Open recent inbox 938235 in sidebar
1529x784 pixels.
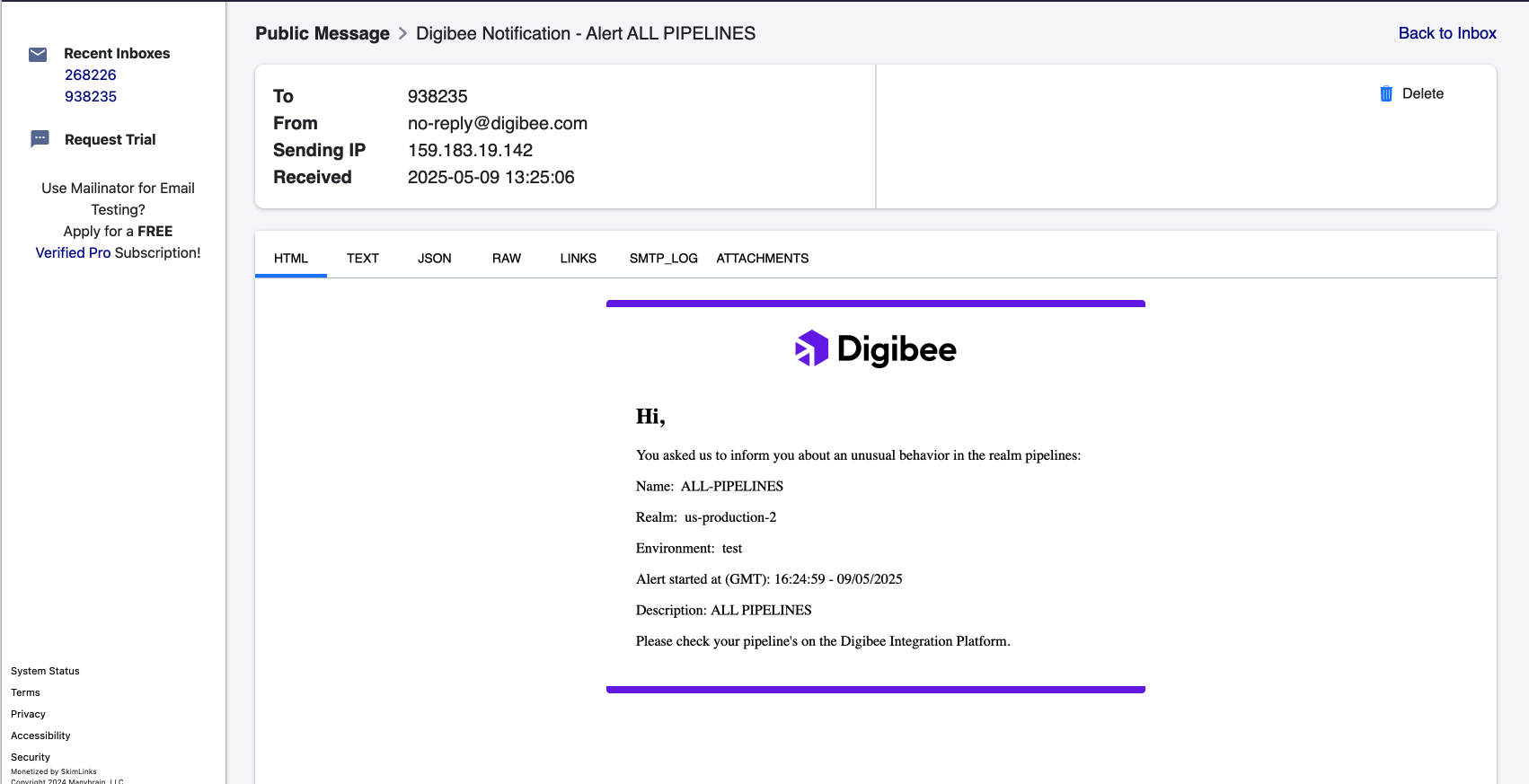coord(91,97)
